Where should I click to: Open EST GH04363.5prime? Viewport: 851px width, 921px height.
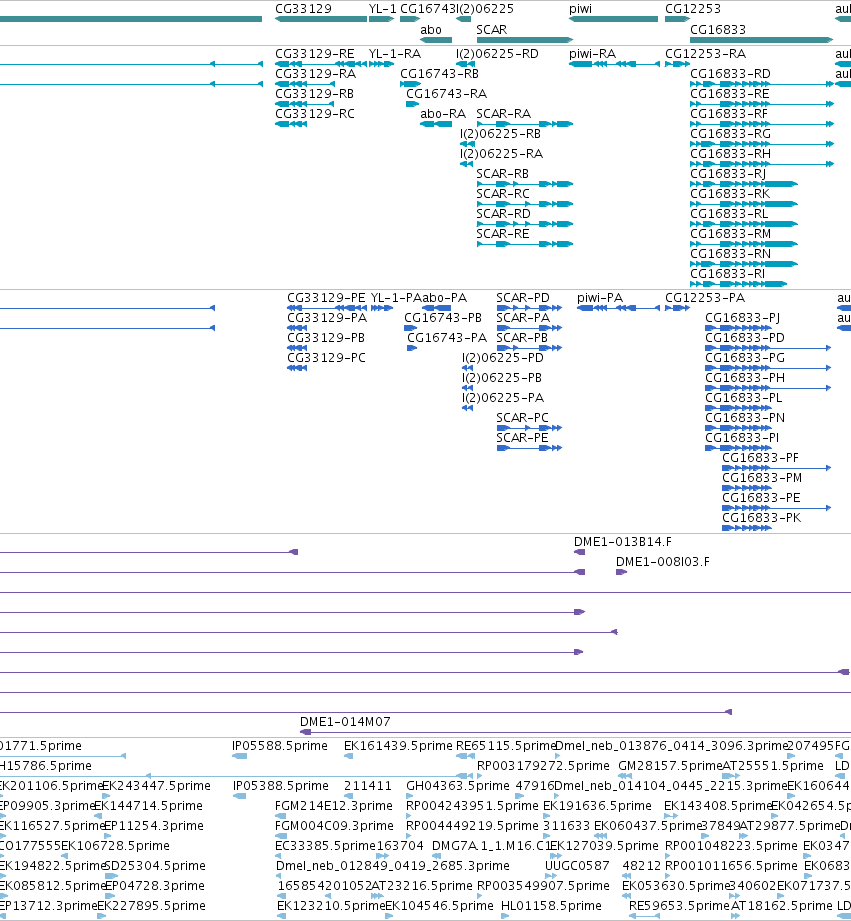point(458,786)
